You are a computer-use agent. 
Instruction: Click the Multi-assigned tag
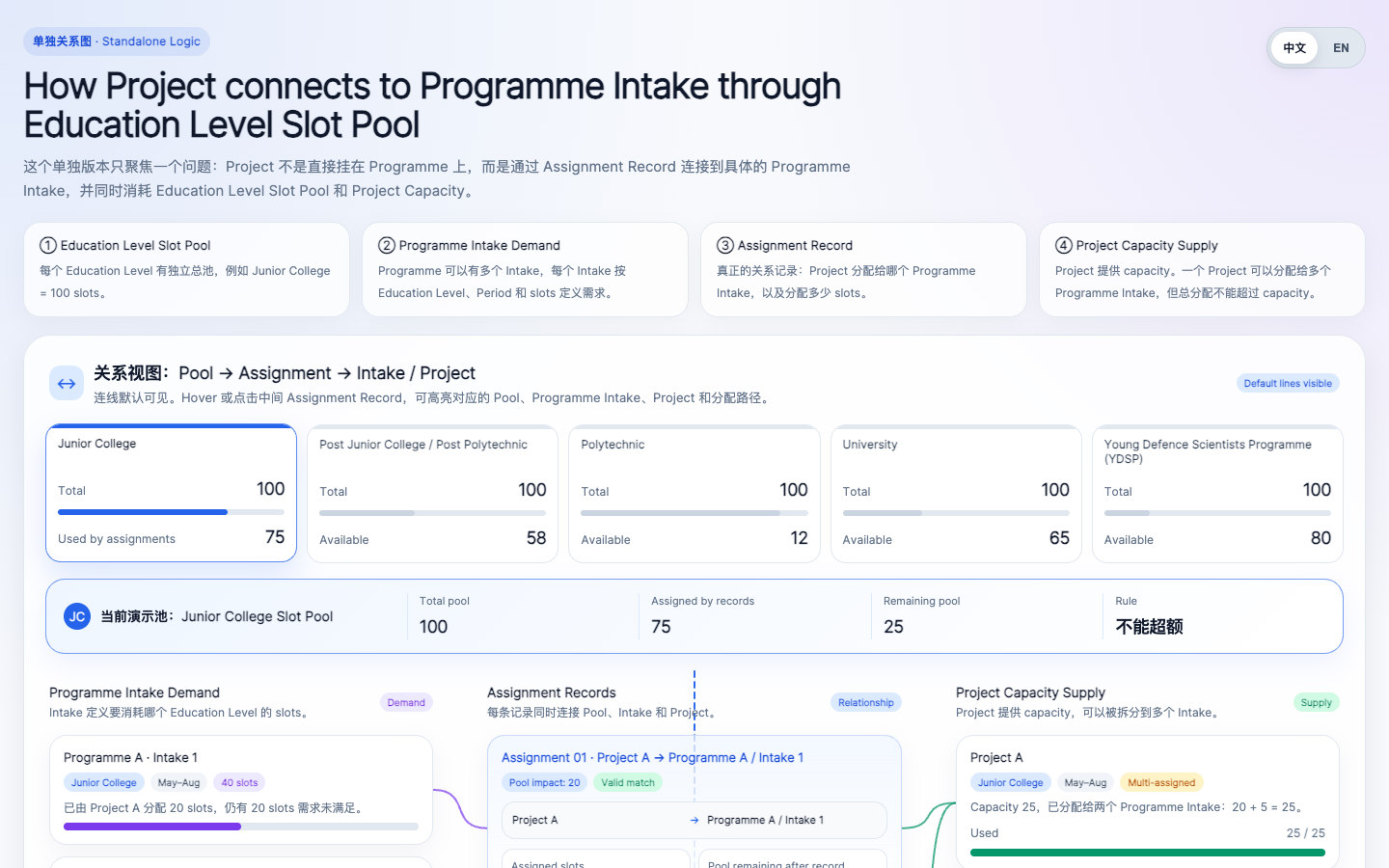1161,783
